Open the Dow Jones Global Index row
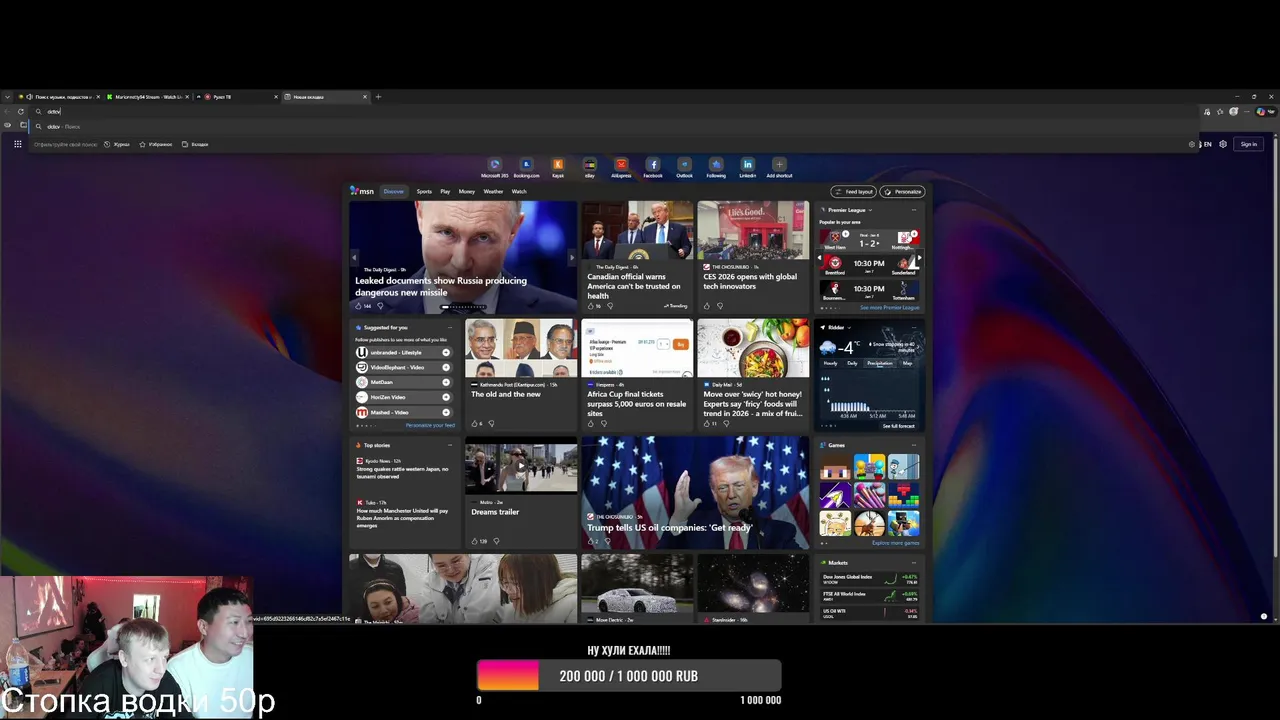This screenshot has width=1280, height=720. coord(870,579)
